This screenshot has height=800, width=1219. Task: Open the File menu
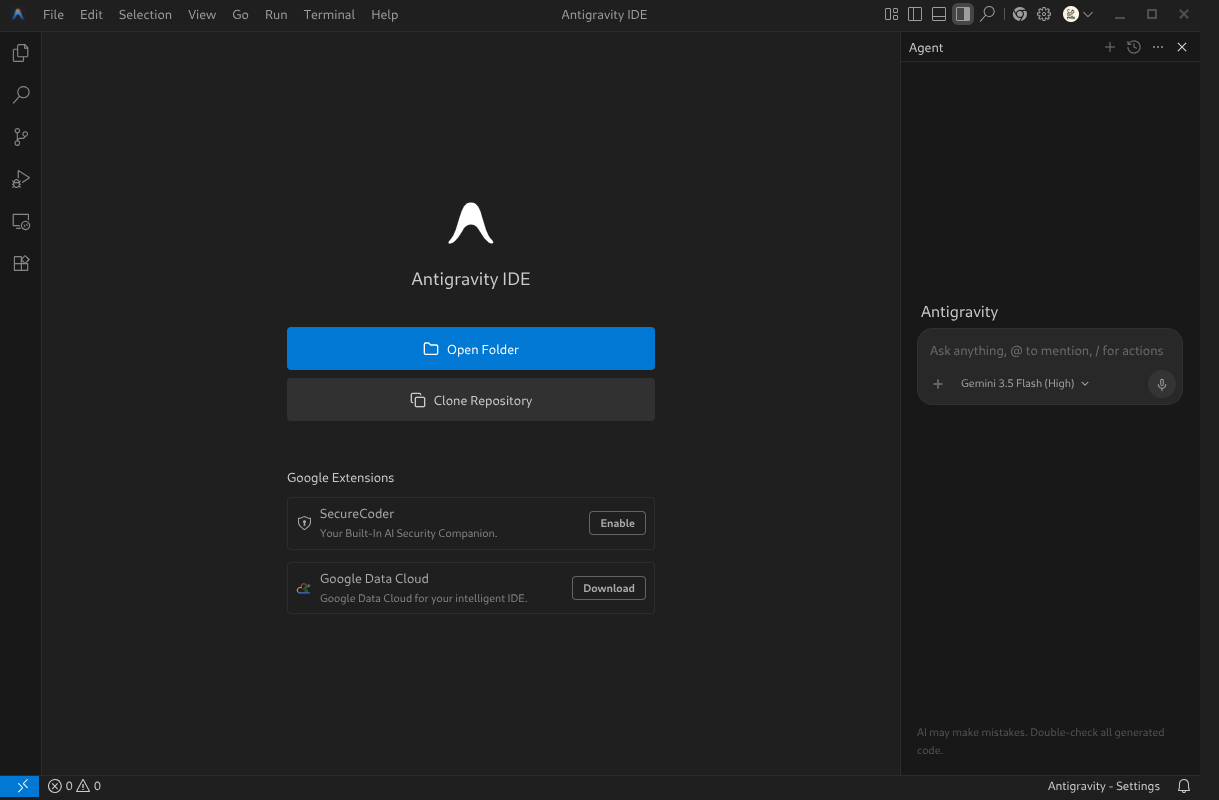[53, 14]
